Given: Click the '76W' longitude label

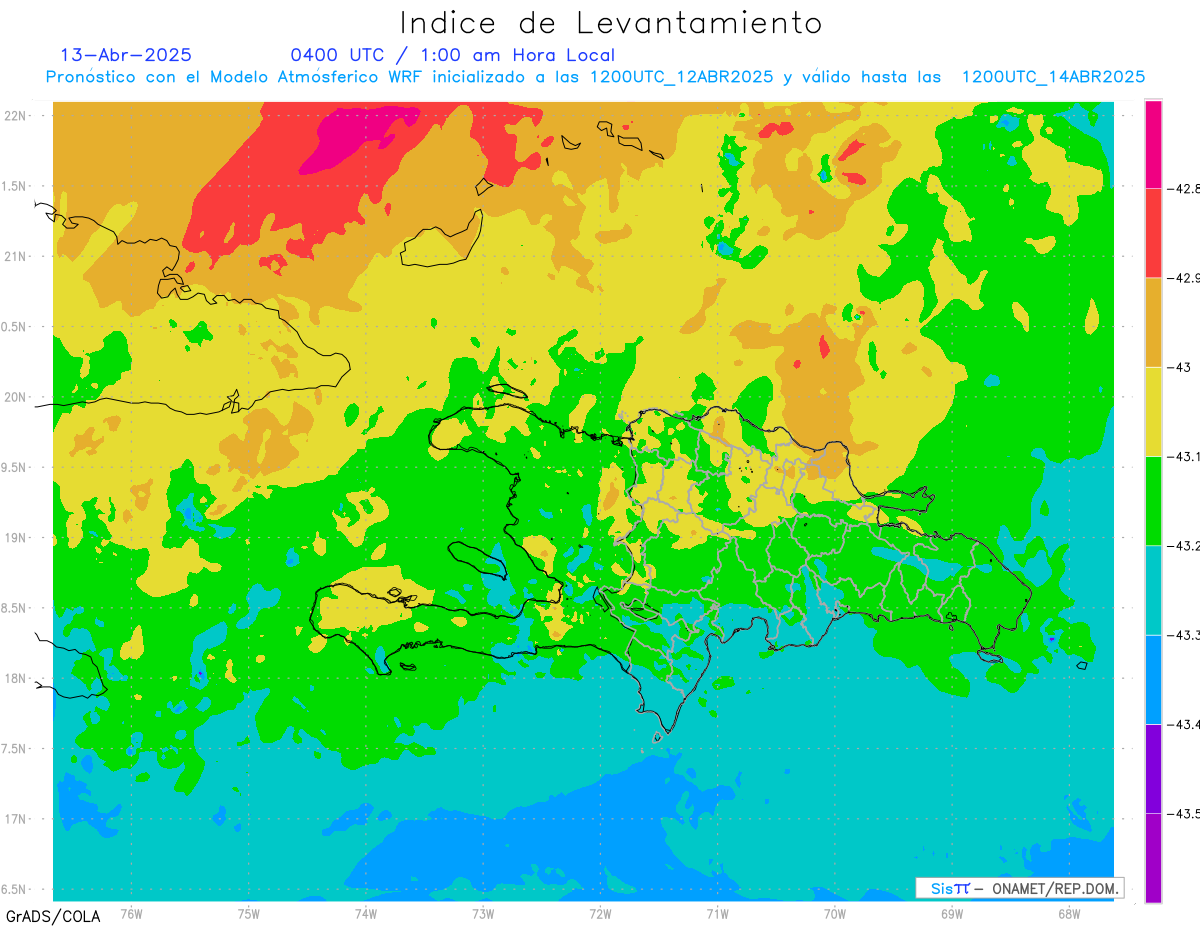Looking at the screenshot, I should point(131,913).
